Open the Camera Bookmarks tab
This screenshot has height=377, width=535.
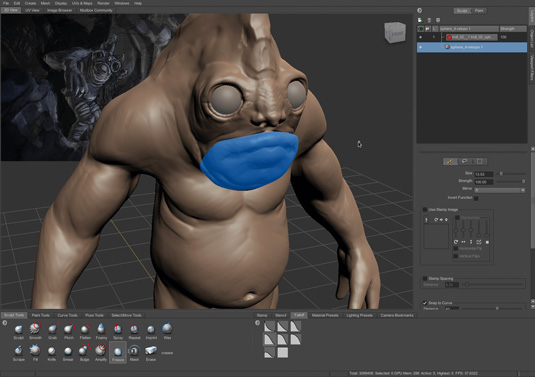pos(397,315)
